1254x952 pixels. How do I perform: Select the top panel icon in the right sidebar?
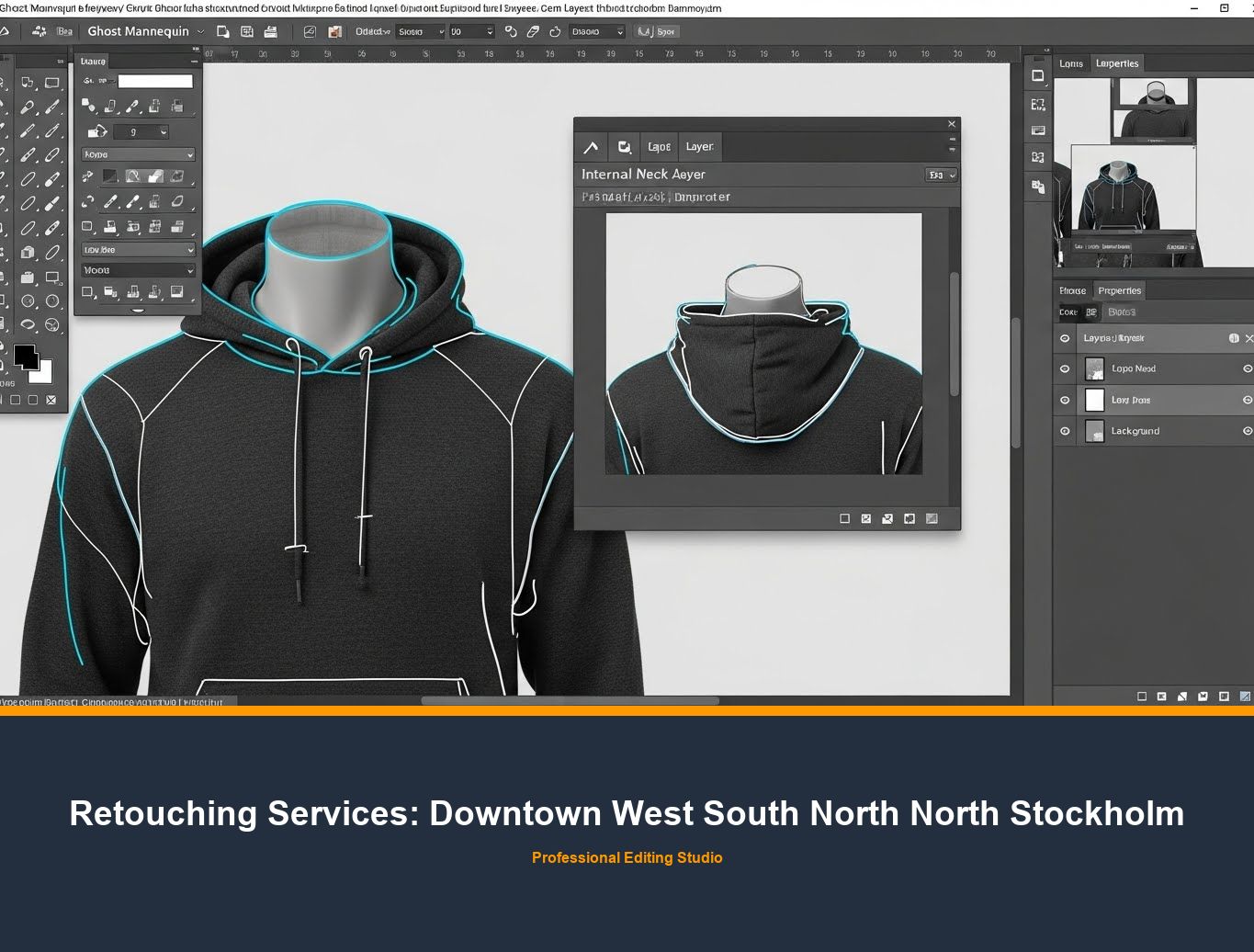1037,74
